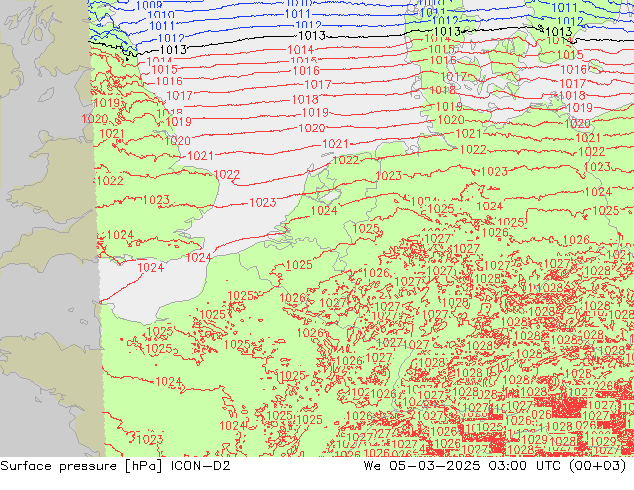Click the blue "1009" isobar label
The height and width of the screenshot is (490, 634).
(149, 5)
